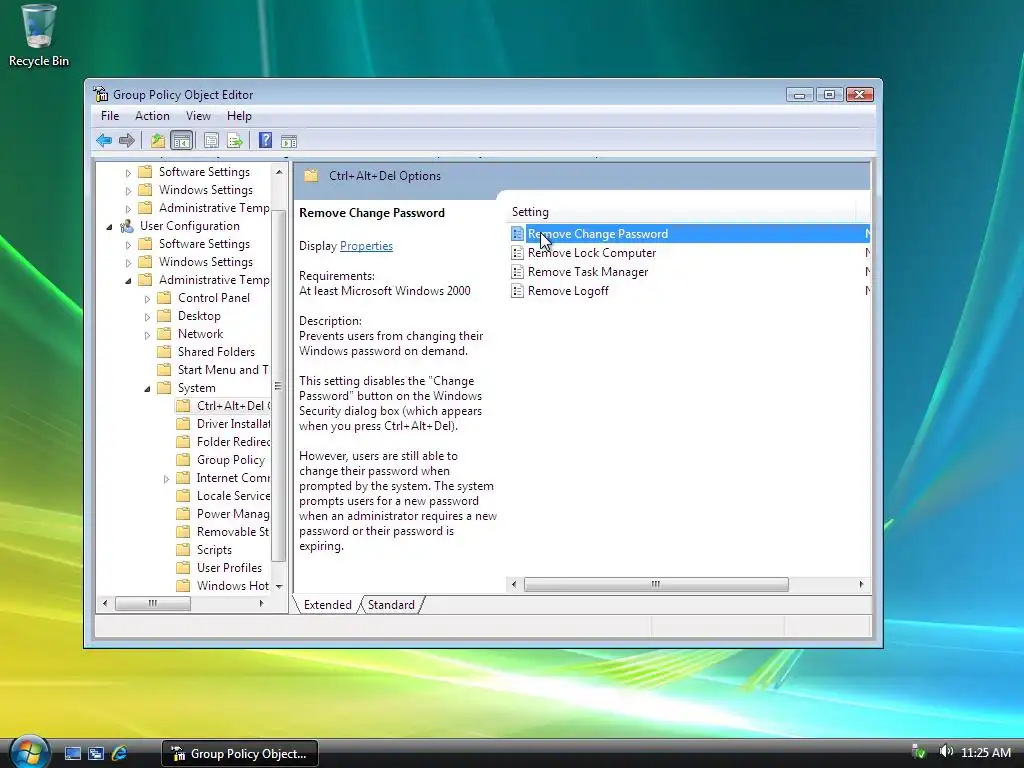Click the User Configuration icon
1024x768 pixels.
click(127, 226)
